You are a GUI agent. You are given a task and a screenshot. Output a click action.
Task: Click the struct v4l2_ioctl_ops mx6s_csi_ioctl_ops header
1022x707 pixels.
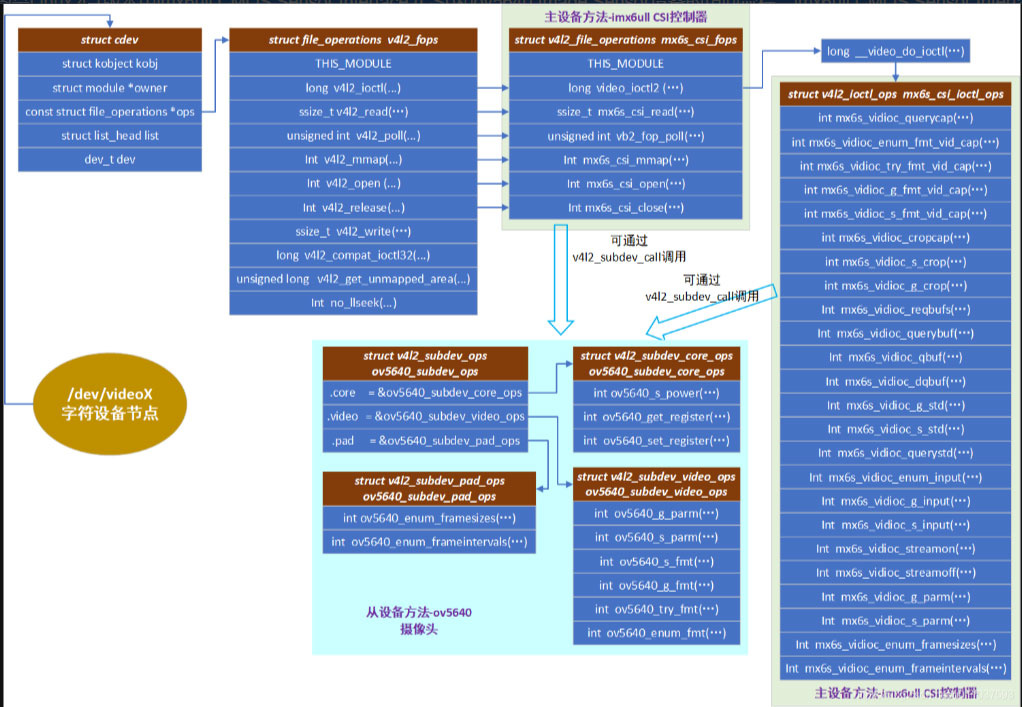[894, 94]
